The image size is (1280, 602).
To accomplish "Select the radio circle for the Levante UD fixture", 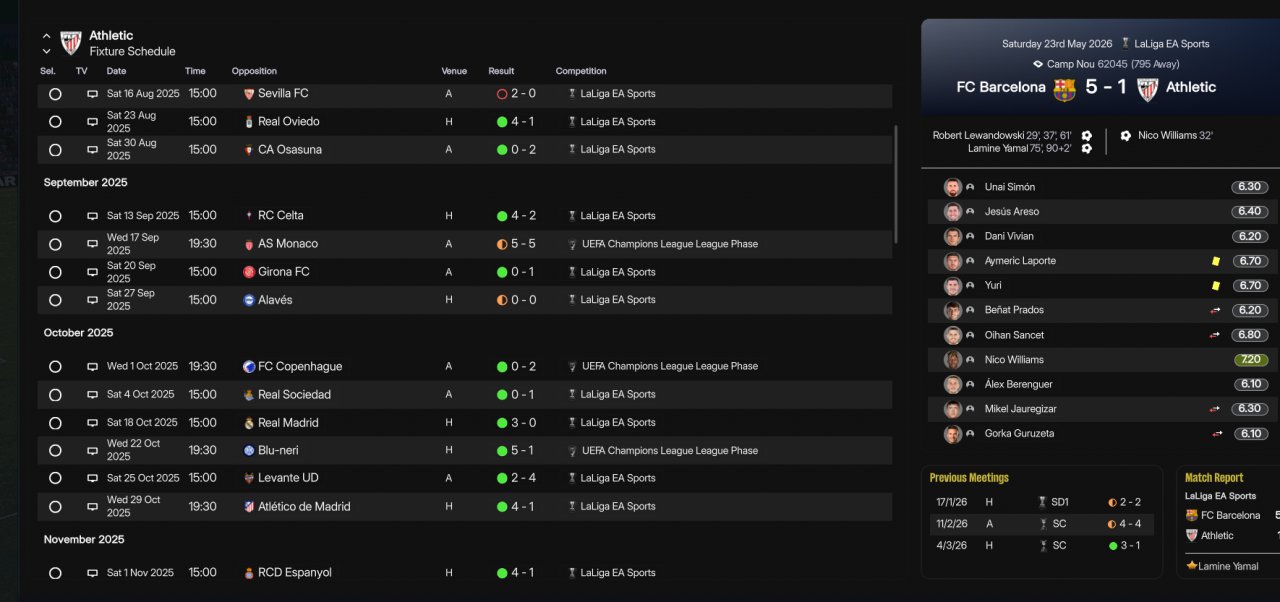I will (55, 478).
